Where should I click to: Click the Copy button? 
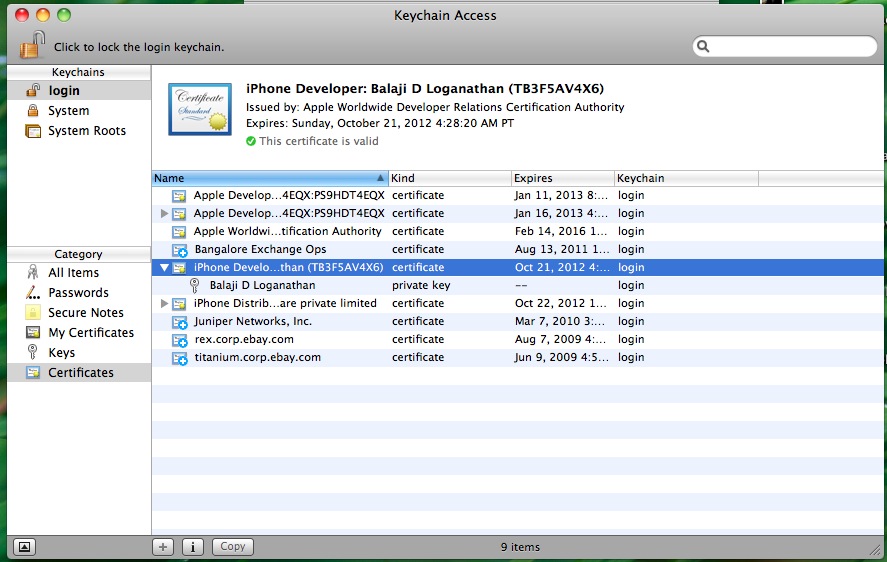pos(232,547)
